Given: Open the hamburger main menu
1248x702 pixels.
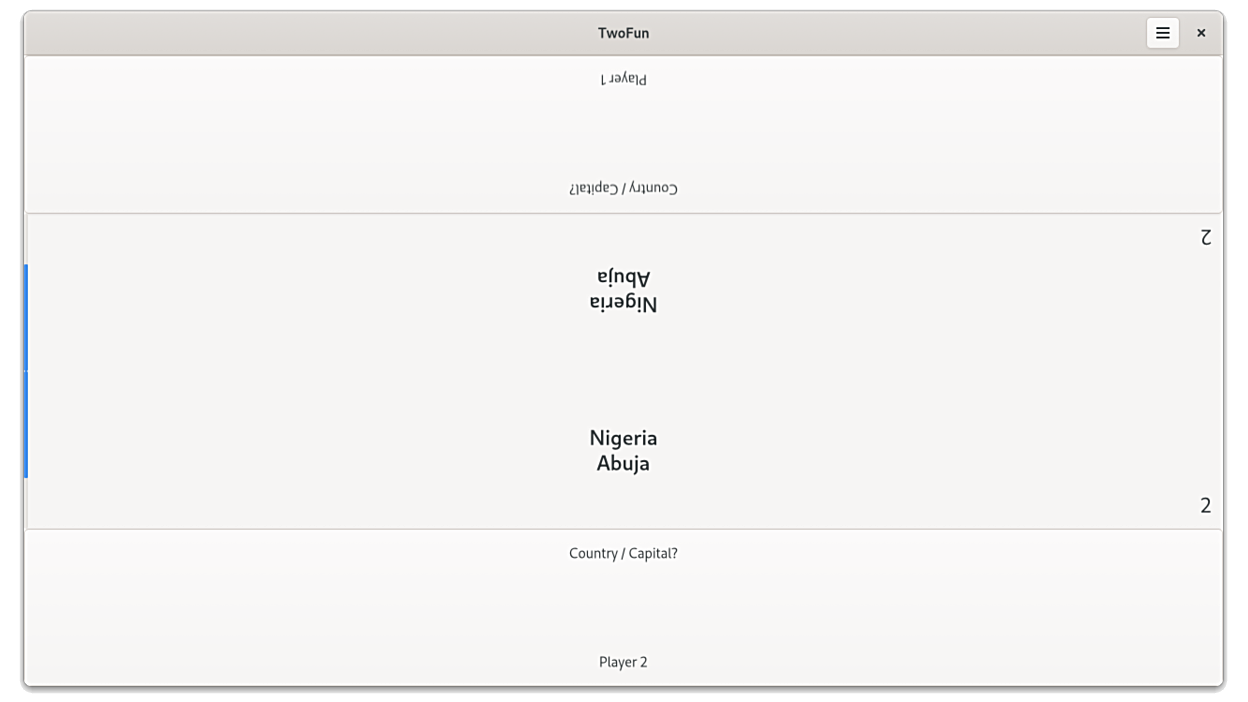Looking at the screenshot, I should pos(1162,33).
